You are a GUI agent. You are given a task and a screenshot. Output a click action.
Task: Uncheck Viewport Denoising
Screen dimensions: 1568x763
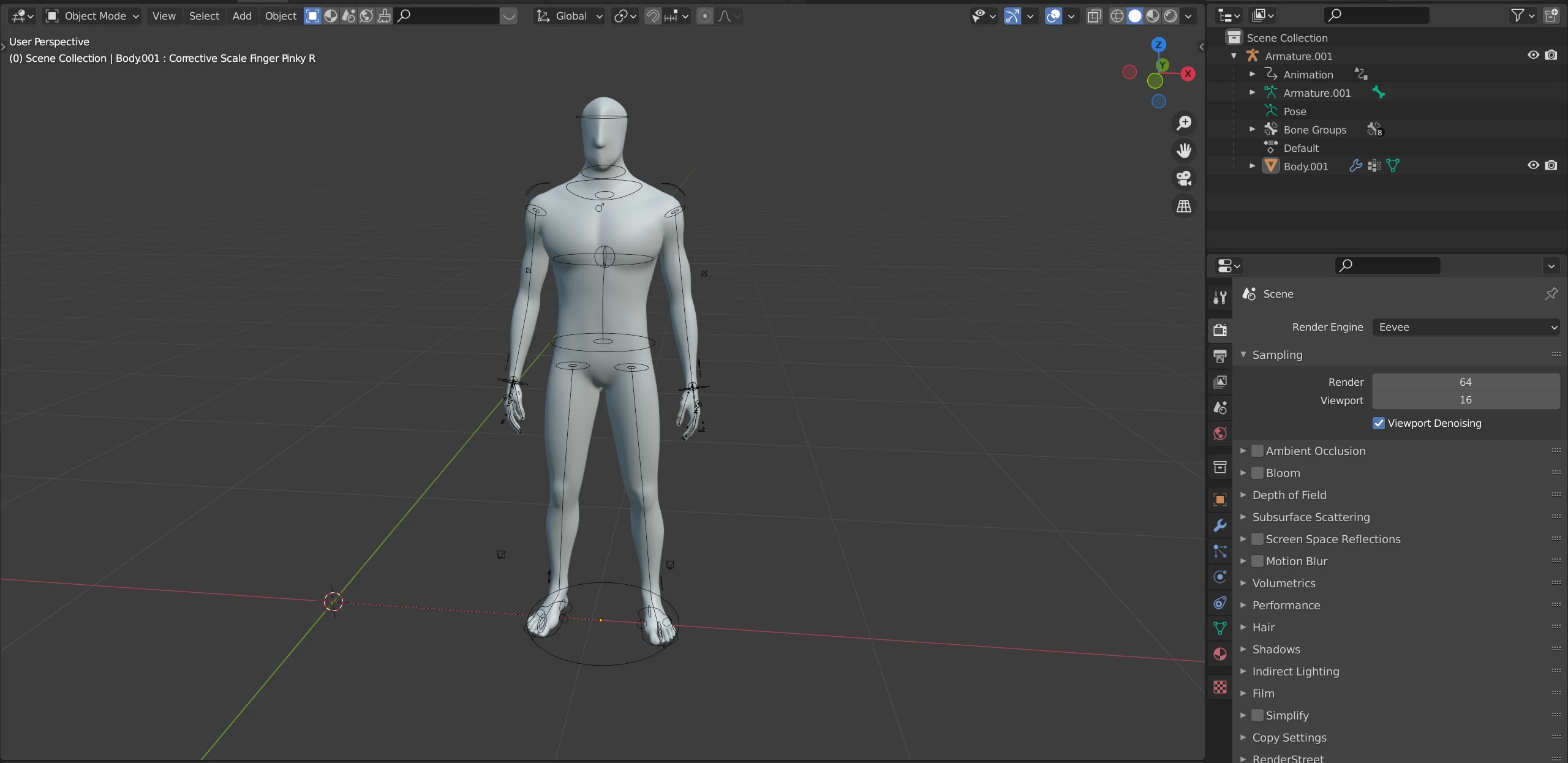[1379, 423]
